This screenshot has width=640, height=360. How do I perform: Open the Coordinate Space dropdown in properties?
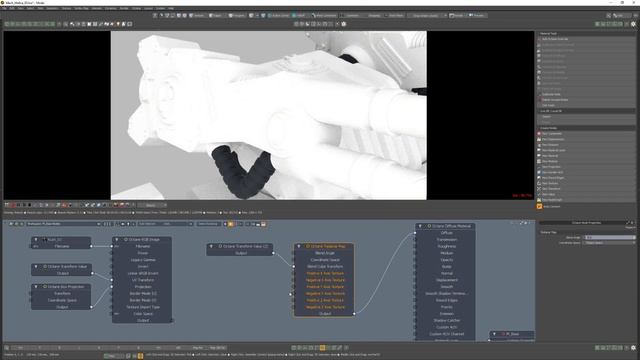point(608,243)
